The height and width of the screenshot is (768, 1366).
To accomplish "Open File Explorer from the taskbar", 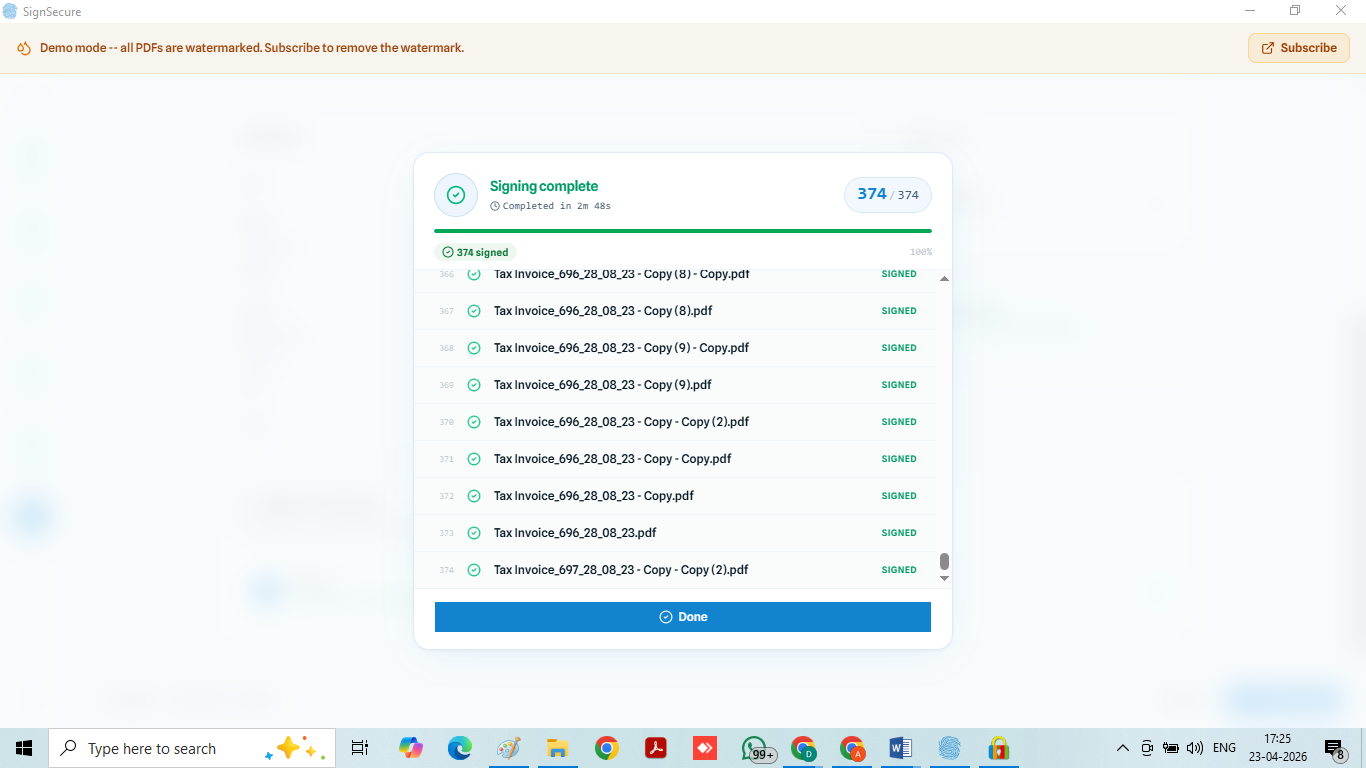I will click(x=557, y=748).
